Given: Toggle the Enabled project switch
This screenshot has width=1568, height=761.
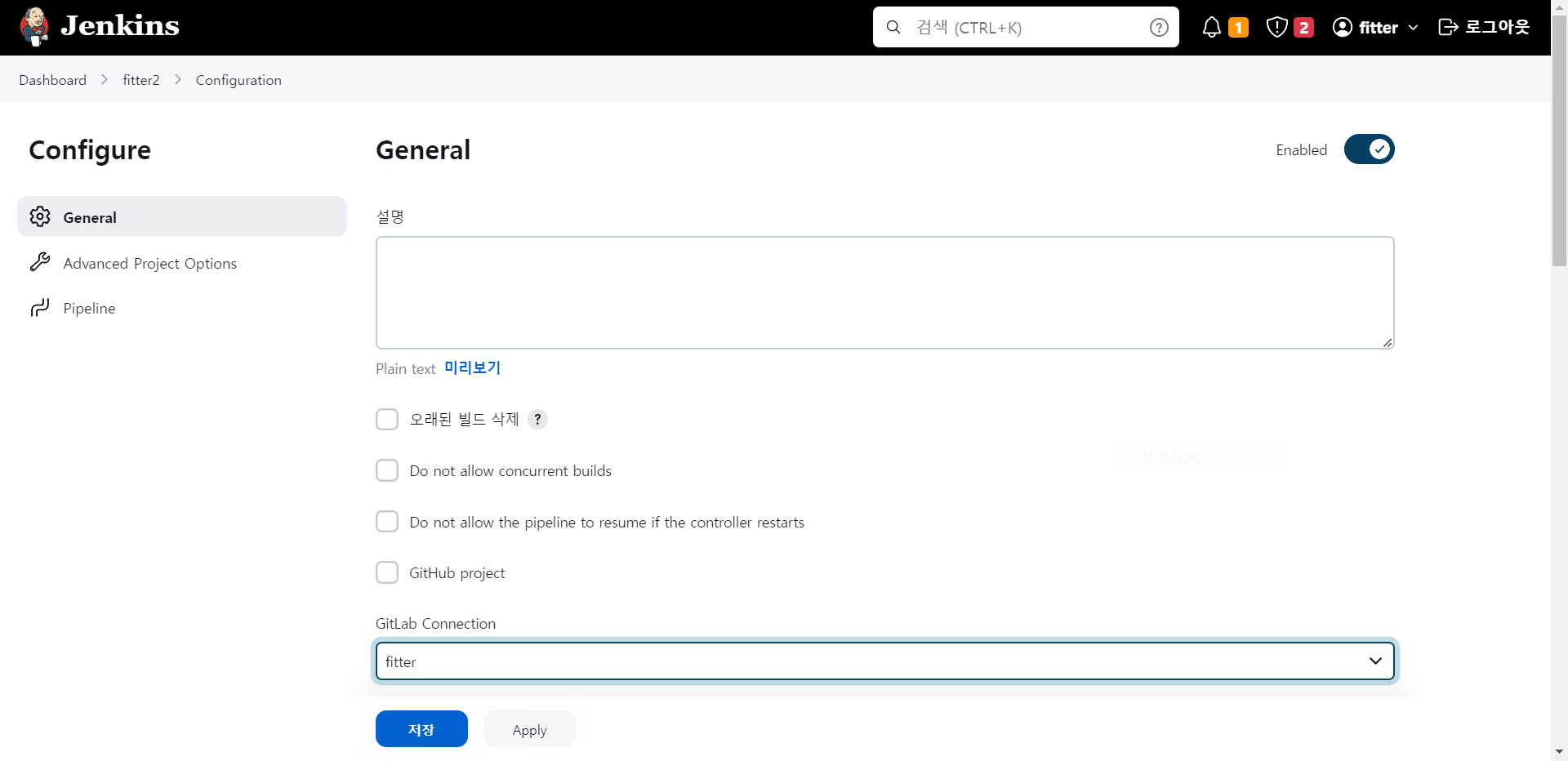Looking at the screenshot, I should click(1370, 149).
